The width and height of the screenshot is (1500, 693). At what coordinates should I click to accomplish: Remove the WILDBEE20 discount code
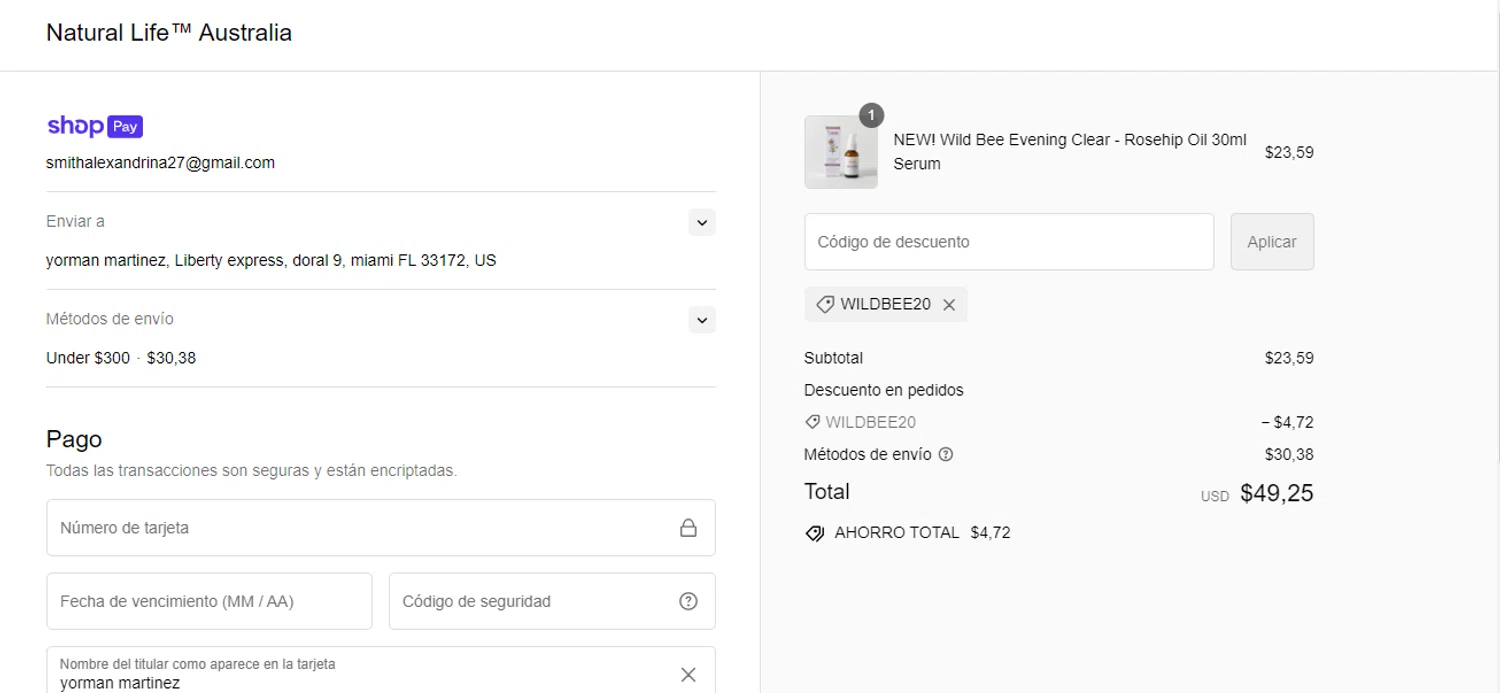(949, 305)
